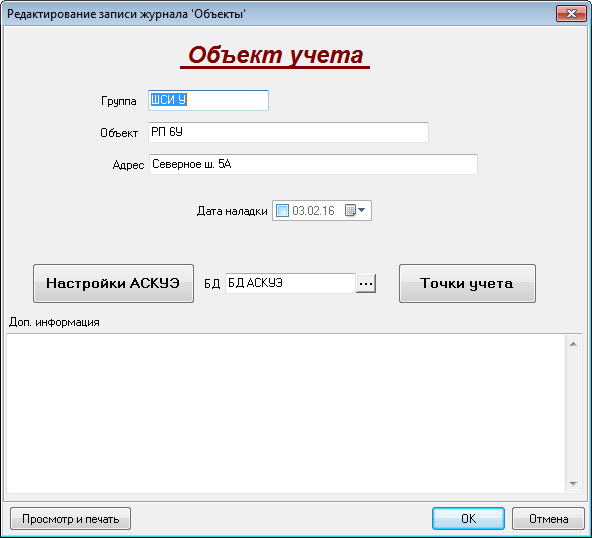Enable the Дата наладки date checkbox
Image resolution: width=592 pixels, height=538 pixels.
[x=282, y=210]
